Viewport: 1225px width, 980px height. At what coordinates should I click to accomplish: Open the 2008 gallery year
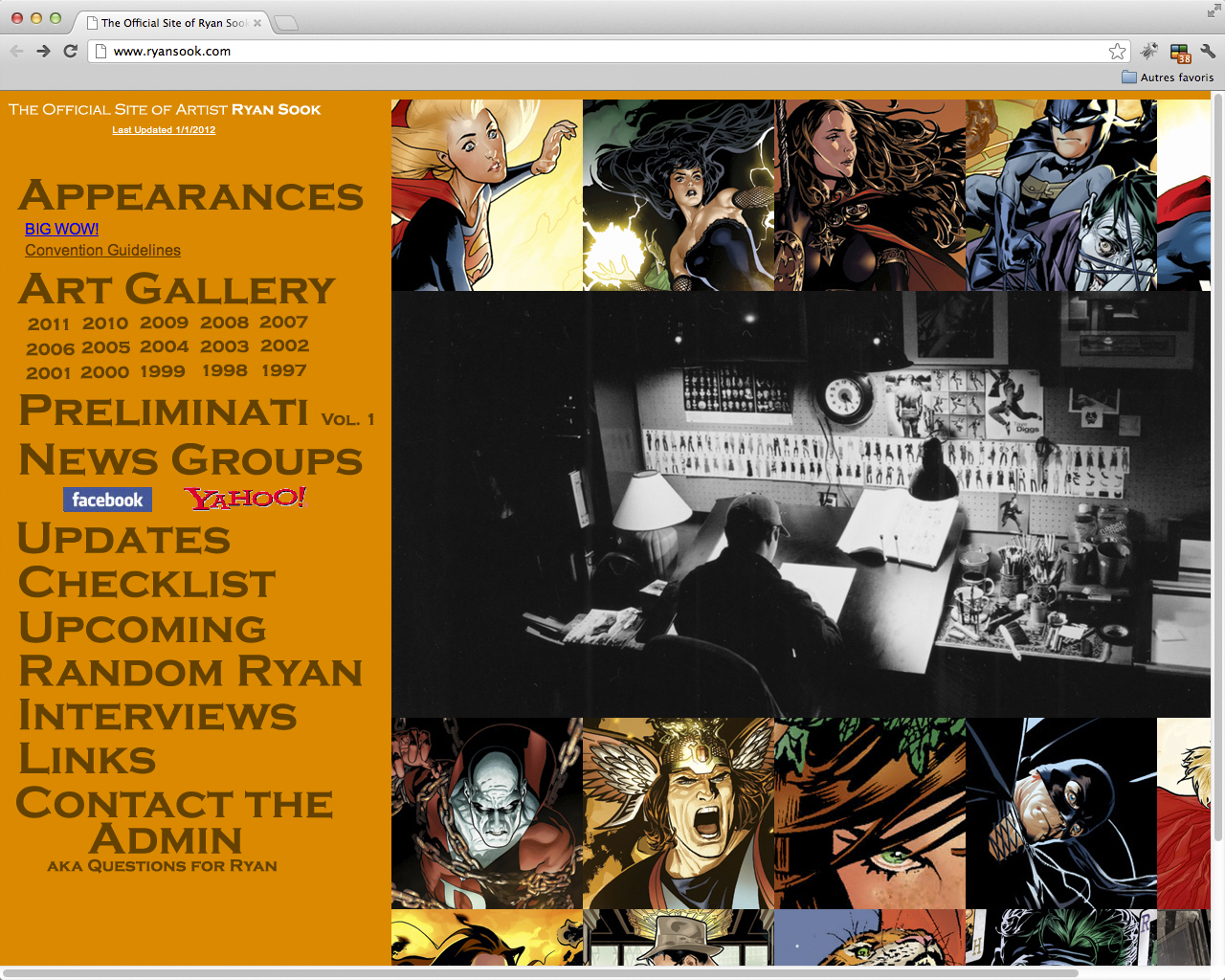[x=224, y=323]
